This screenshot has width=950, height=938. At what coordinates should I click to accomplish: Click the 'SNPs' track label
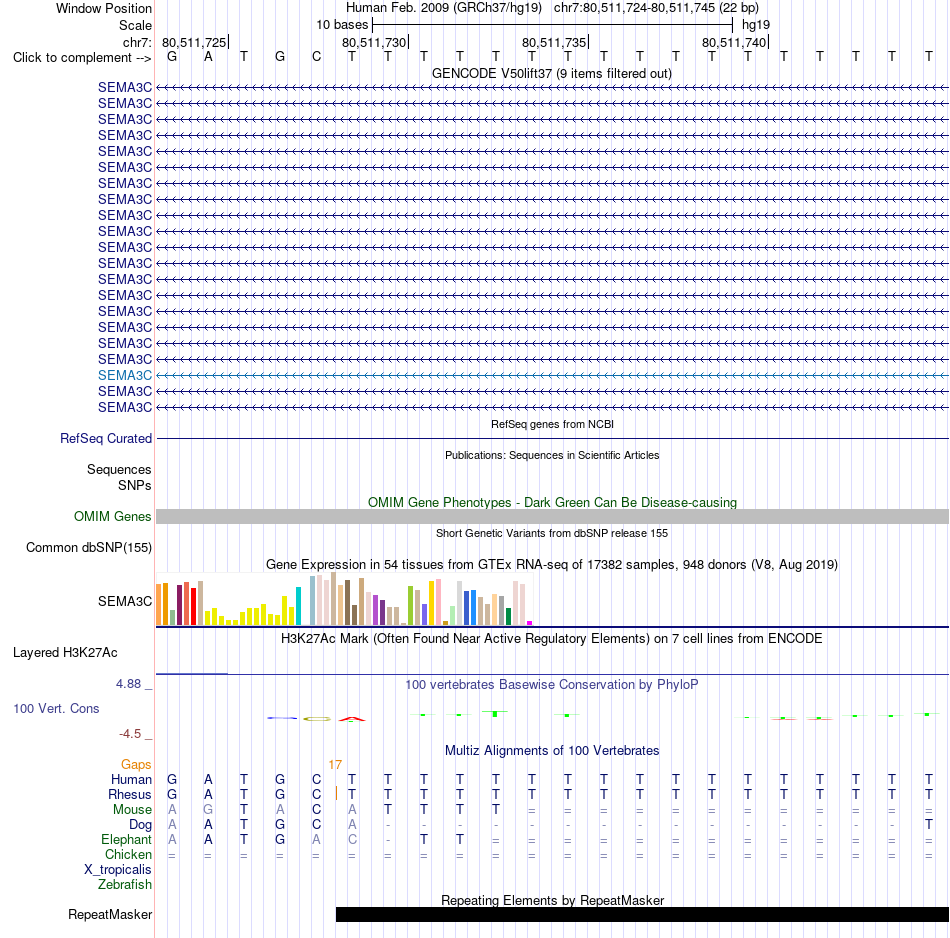click(135, 485)
